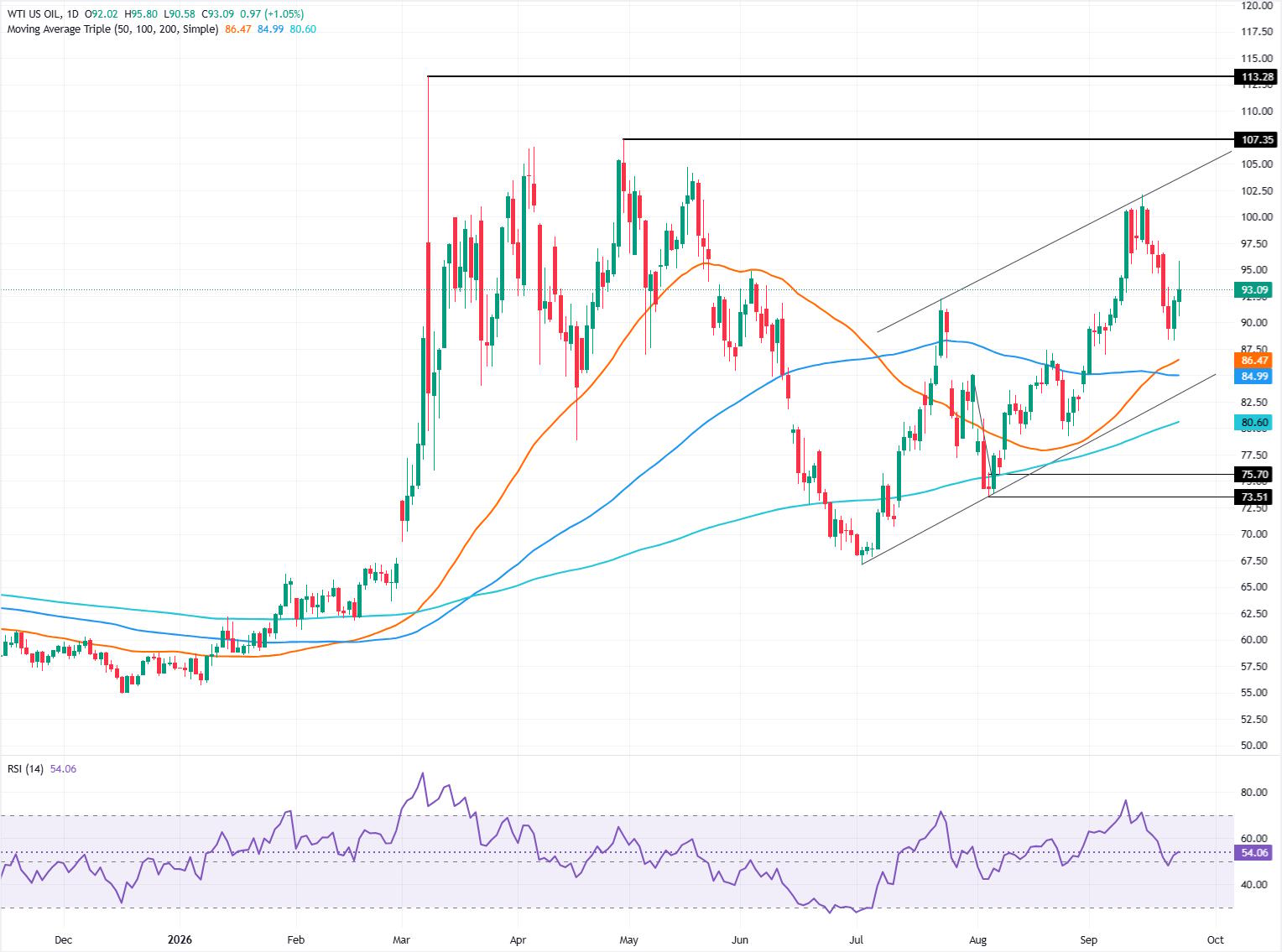Image resolution: width=1282 pixels, height=952 pixels.
Task: Select the 1D interval label beside the symbol
Action: pyautogui.click(x=72, y=14)
